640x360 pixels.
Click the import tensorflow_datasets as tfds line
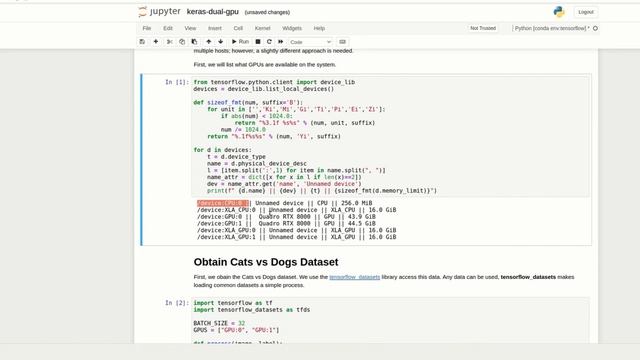[251, 310]
